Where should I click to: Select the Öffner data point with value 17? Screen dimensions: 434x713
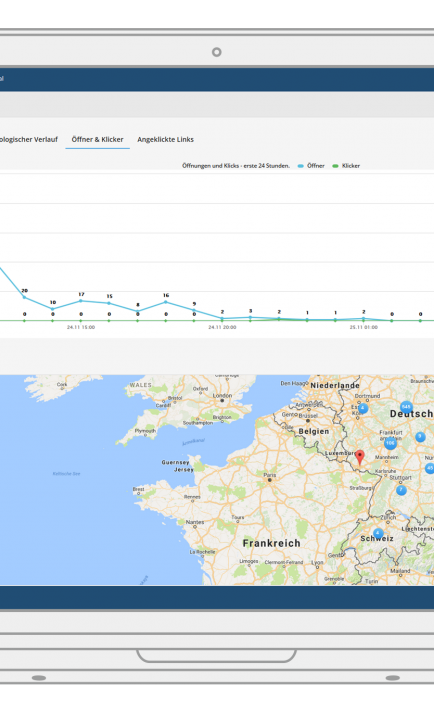pos(81,301)
